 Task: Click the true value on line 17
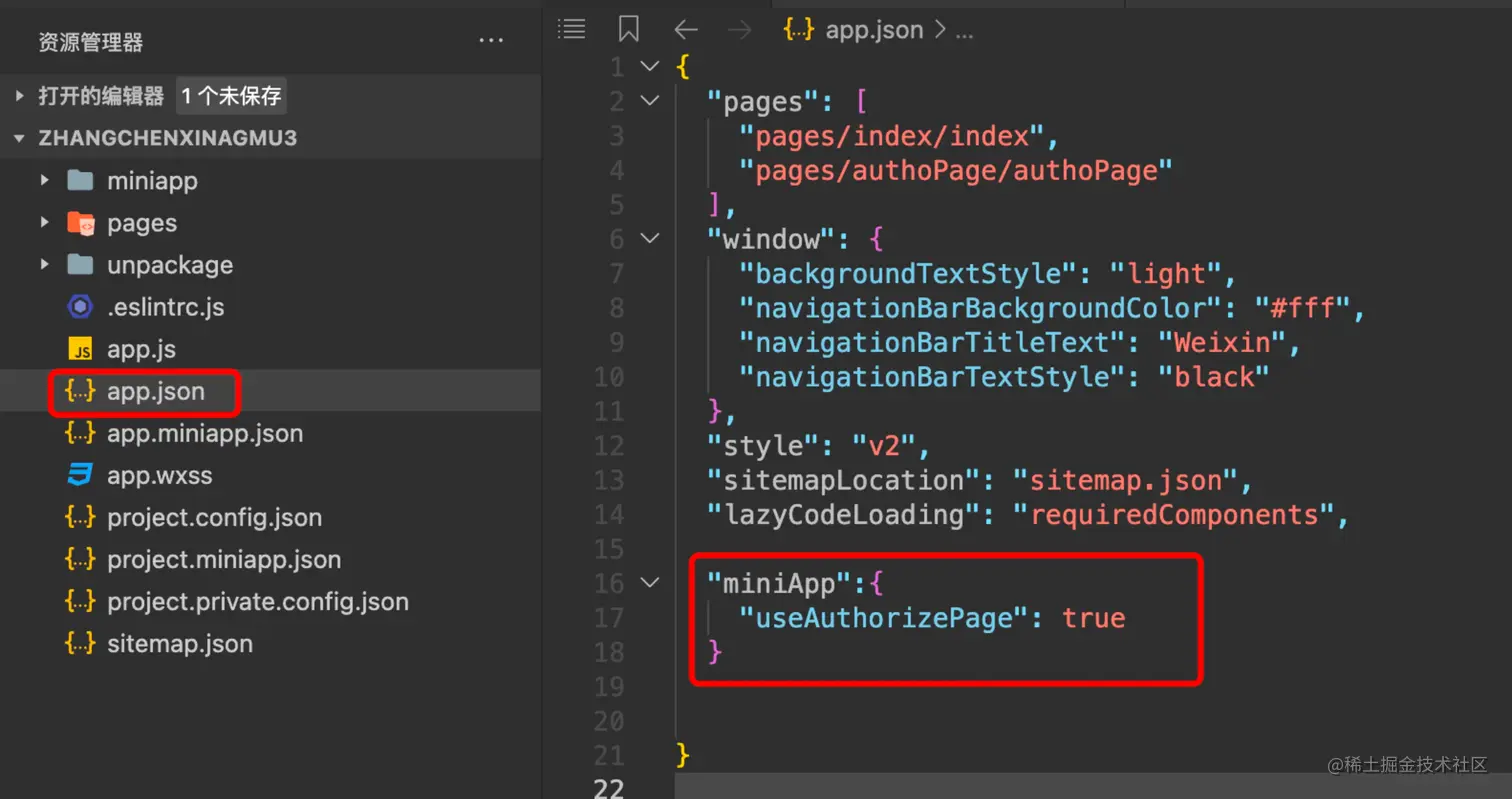click(x=1093, y=618)
